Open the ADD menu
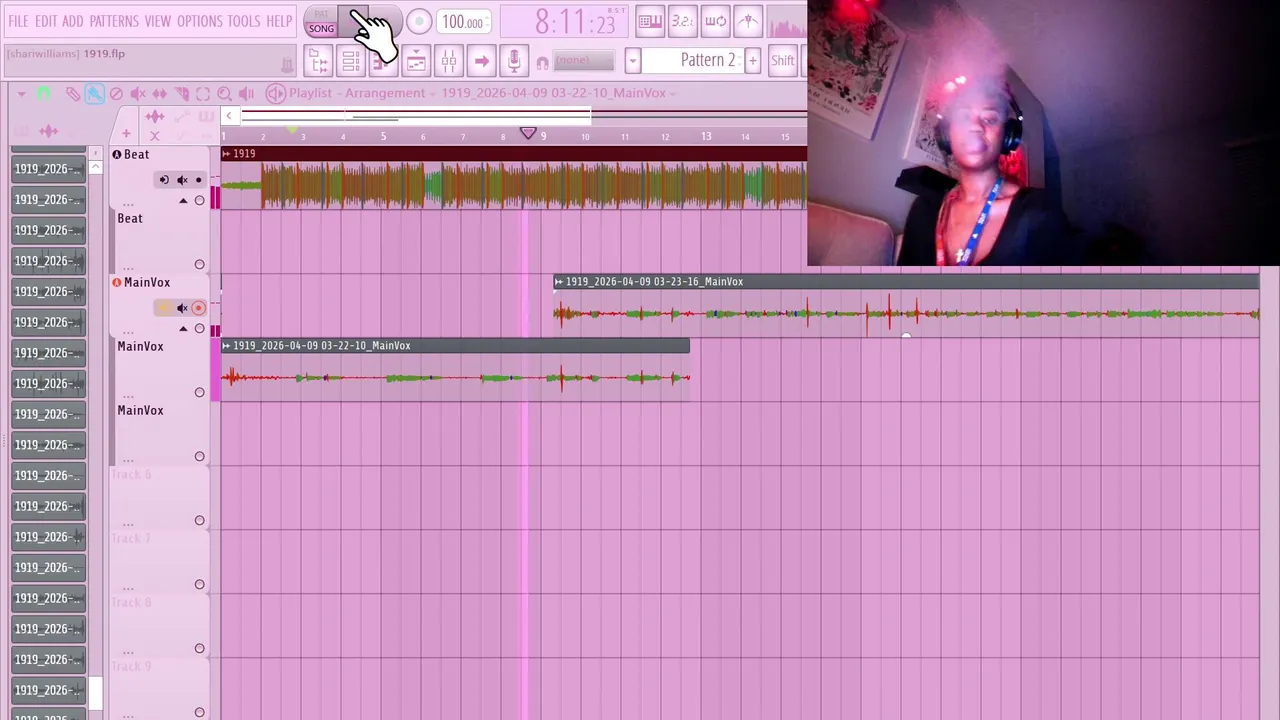 pyautogui.click(x=73, y=21)
